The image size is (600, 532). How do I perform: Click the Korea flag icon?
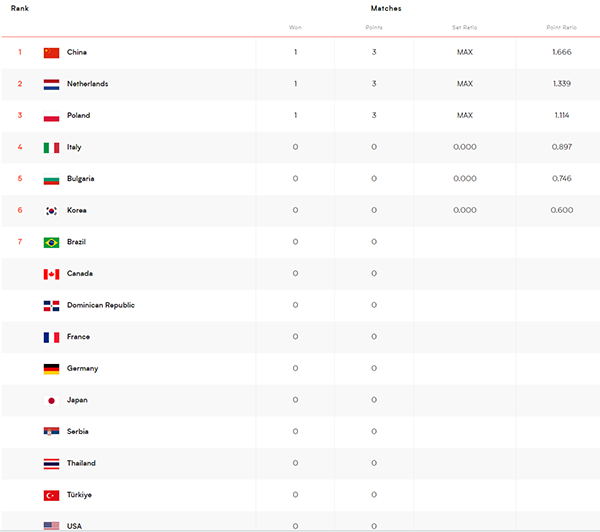(x=51, y=211)
